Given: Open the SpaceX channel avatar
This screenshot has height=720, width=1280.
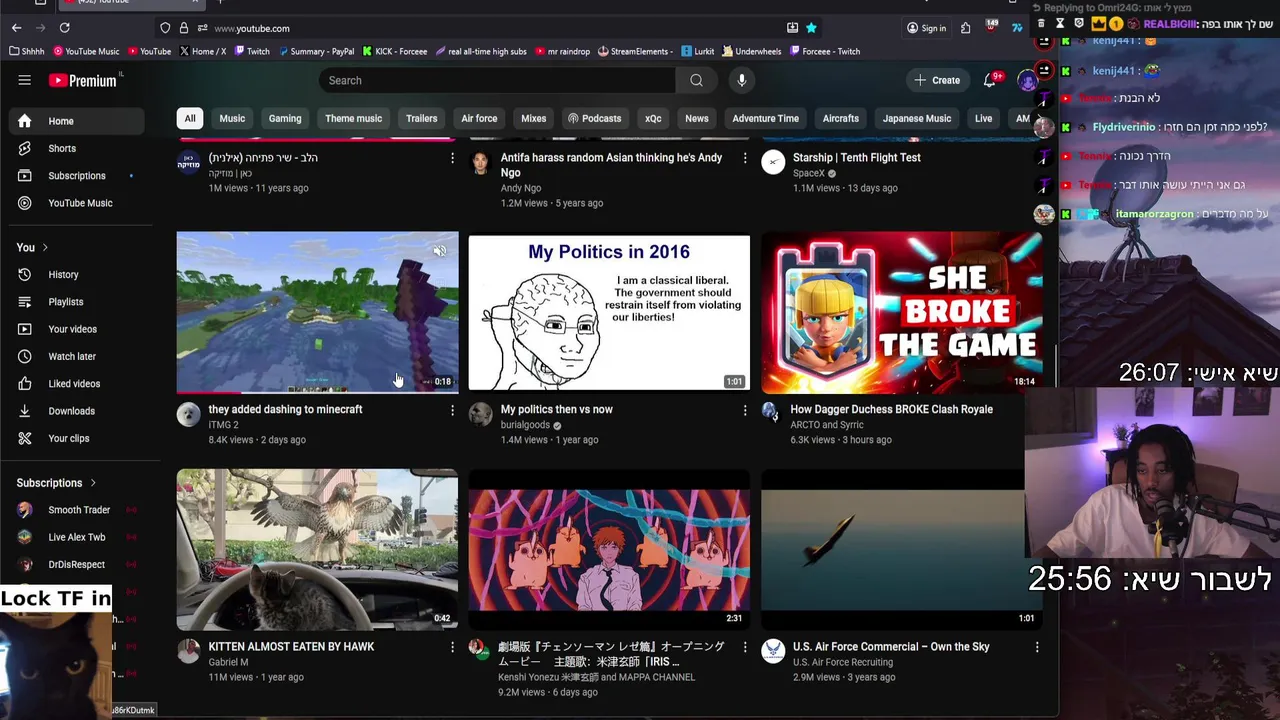Looking at the screenshot, I should 773,163.
